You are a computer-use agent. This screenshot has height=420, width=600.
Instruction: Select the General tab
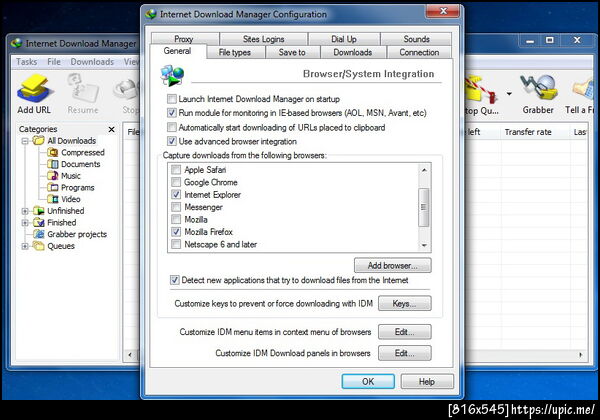[x=178, y=51]
